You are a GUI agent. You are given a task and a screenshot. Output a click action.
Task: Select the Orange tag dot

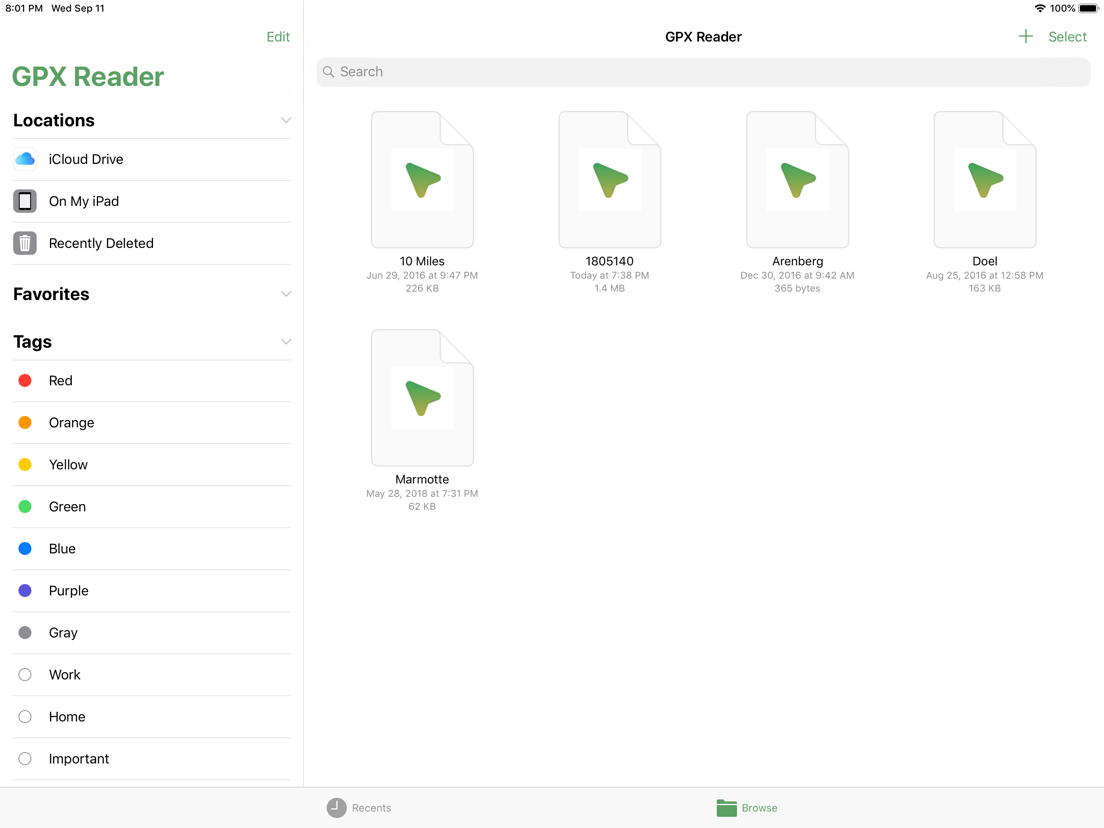tap(25, 422)
